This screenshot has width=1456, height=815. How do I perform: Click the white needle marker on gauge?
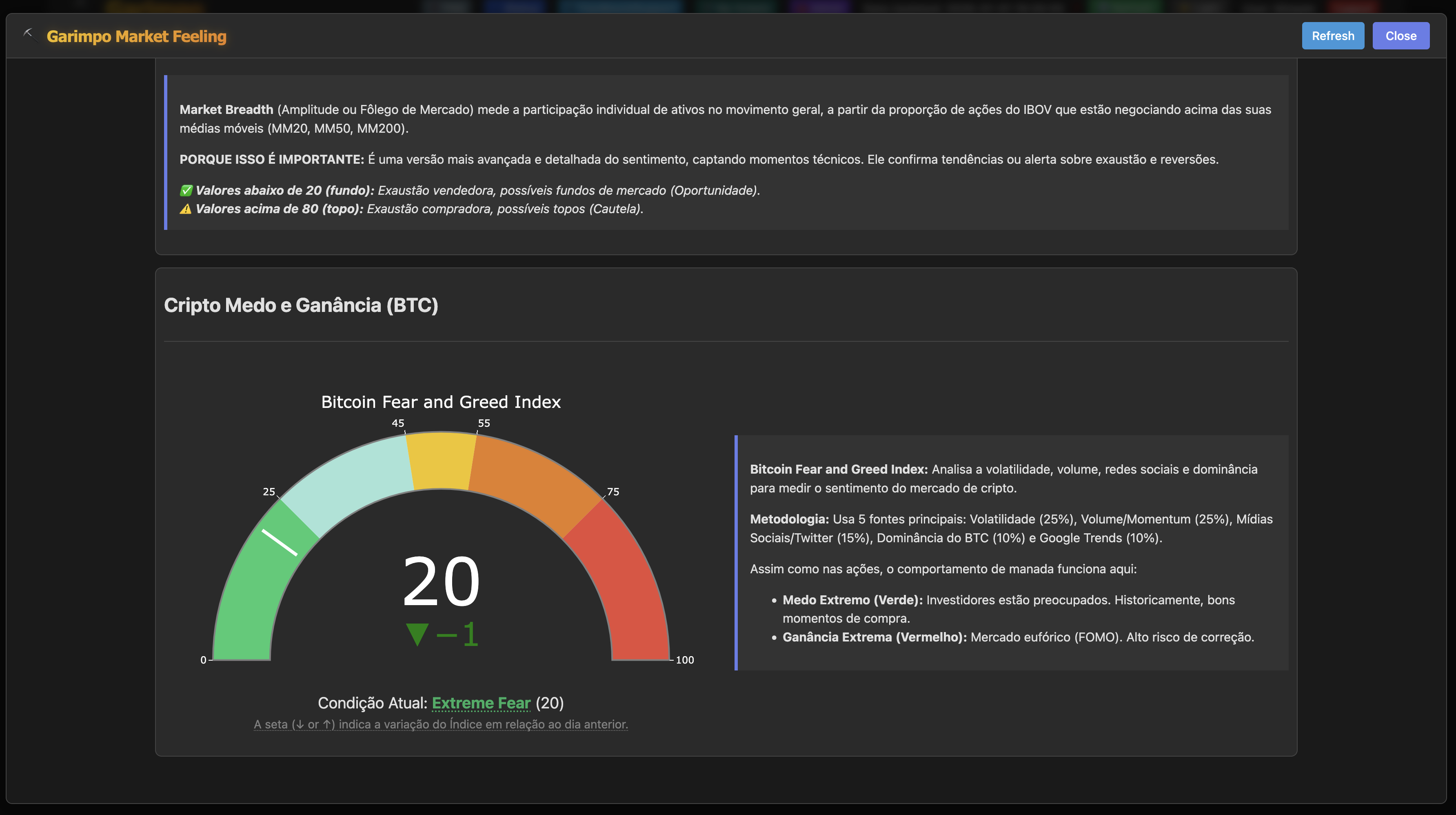click(x=279, y=542)
